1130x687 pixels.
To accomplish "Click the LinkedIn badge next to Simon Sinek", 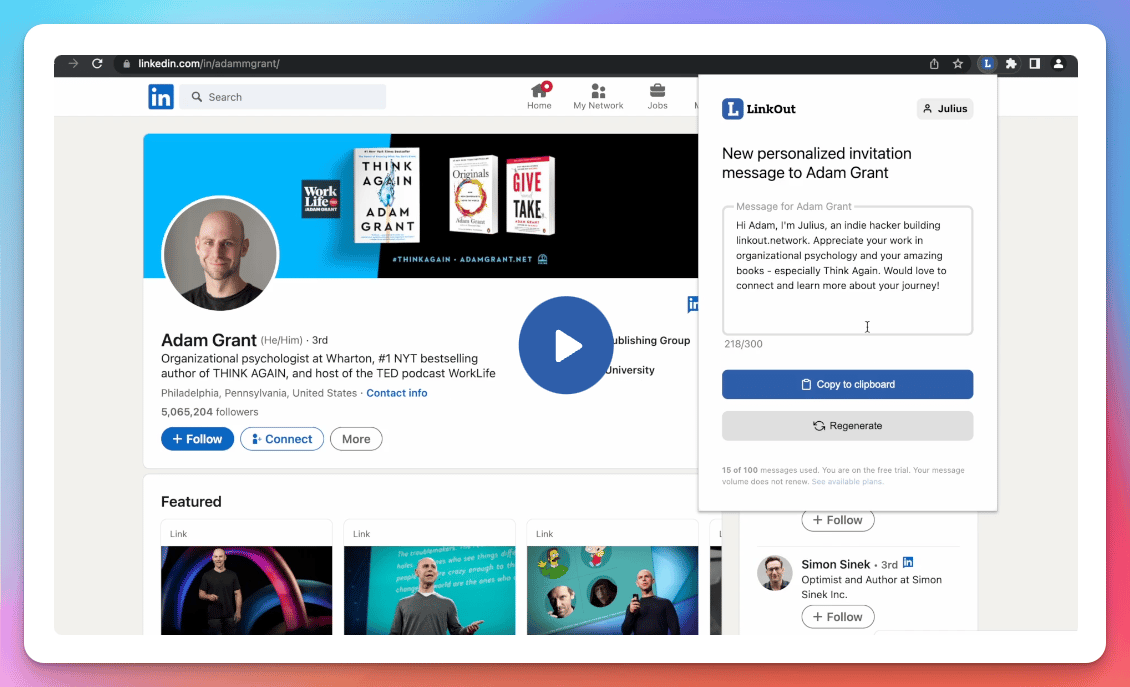I will tap(908, 562).
